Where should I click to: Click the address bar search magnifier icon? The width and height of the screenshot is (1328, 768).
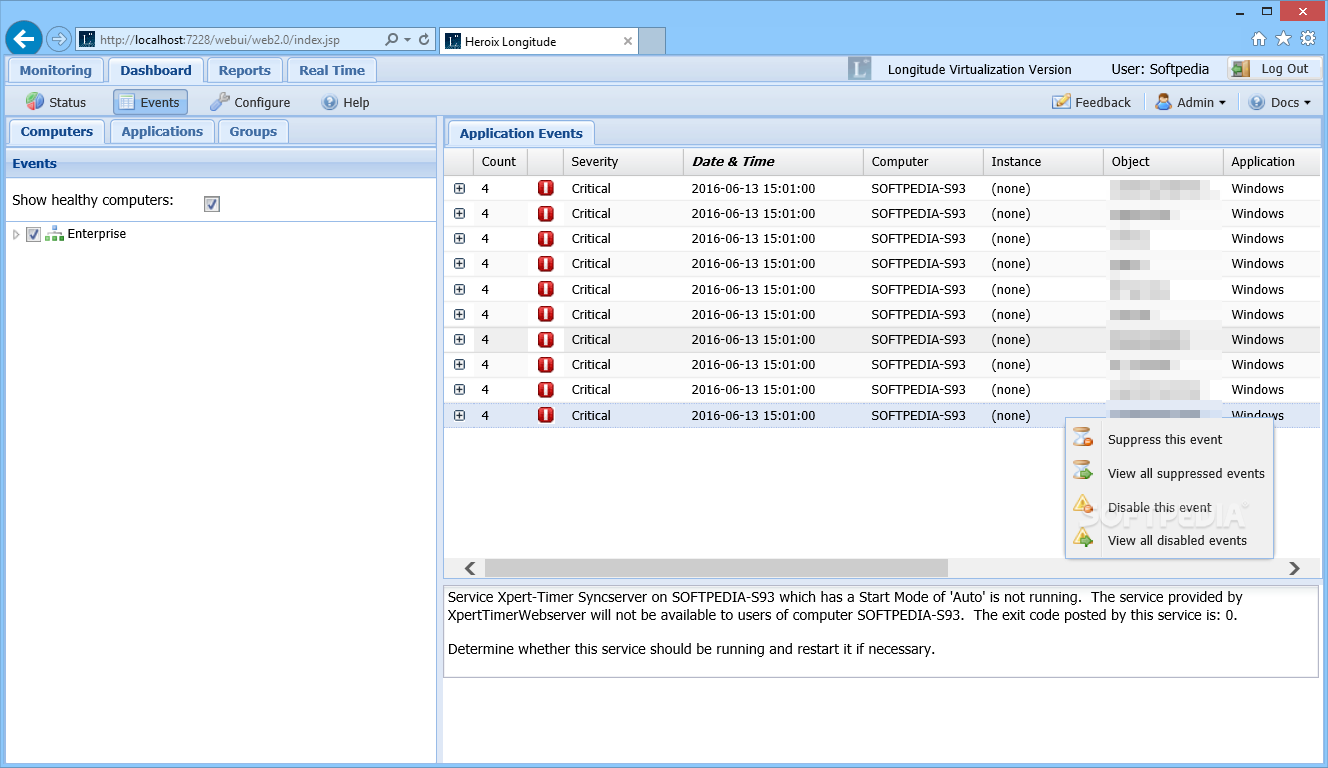coord(392,40)
